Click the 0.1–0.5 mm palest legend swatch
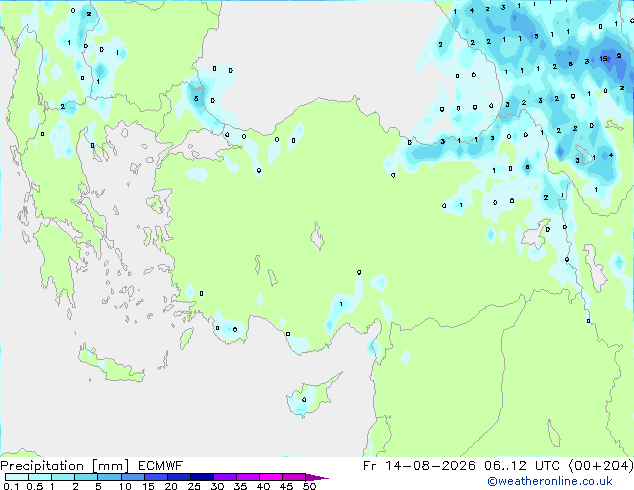 [17, 477]
